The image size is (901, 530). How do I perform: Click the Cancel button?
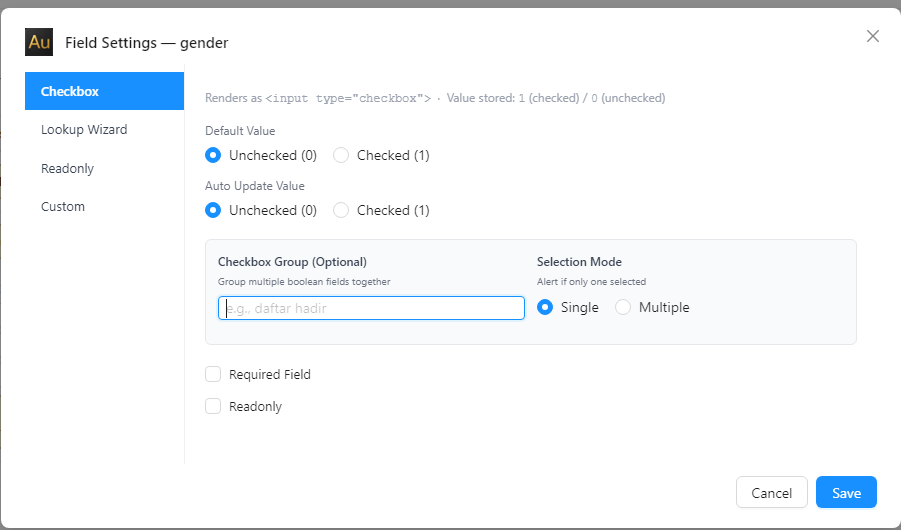coord(772,493)
